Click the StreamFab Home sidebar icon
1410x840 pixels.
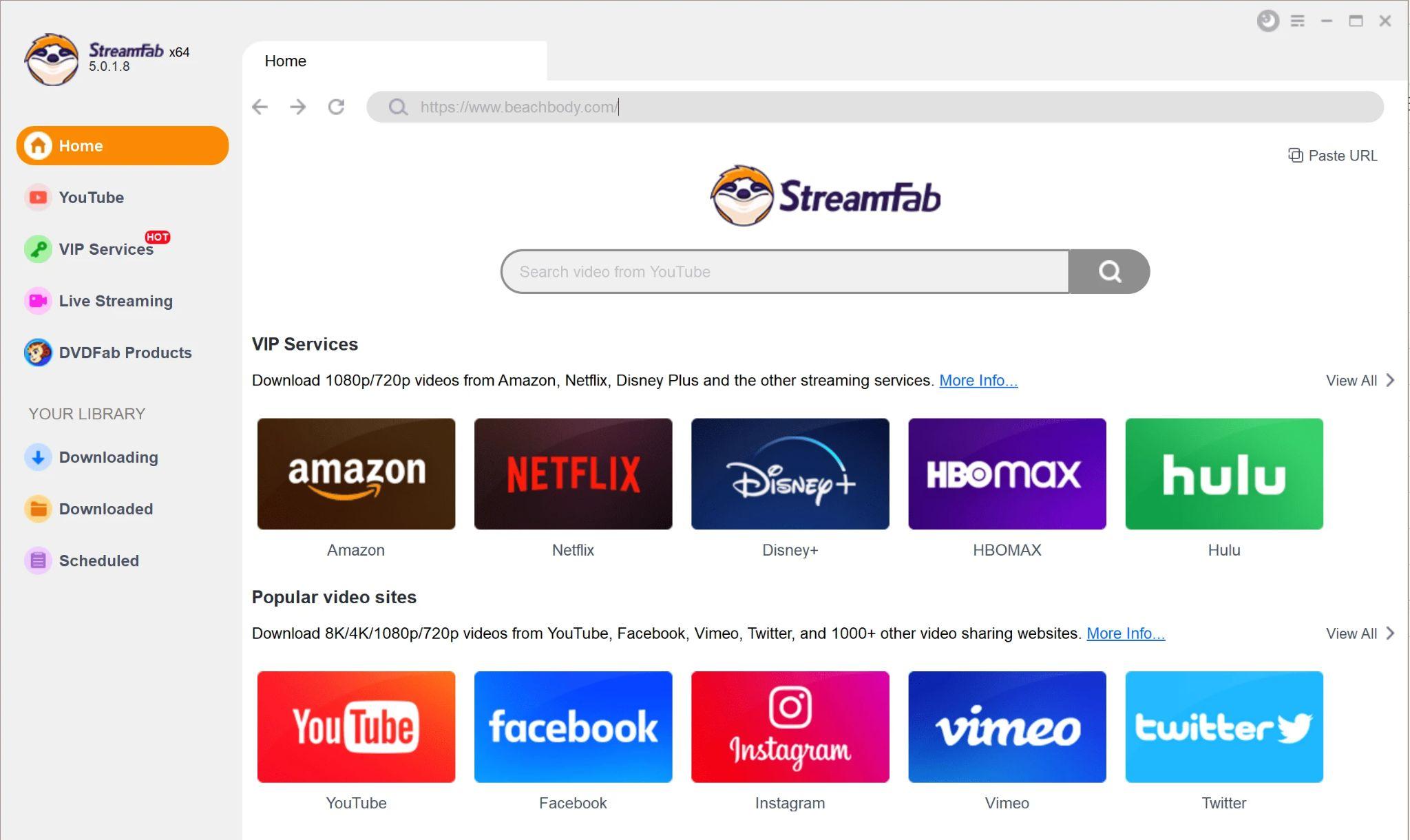[36, 145]
